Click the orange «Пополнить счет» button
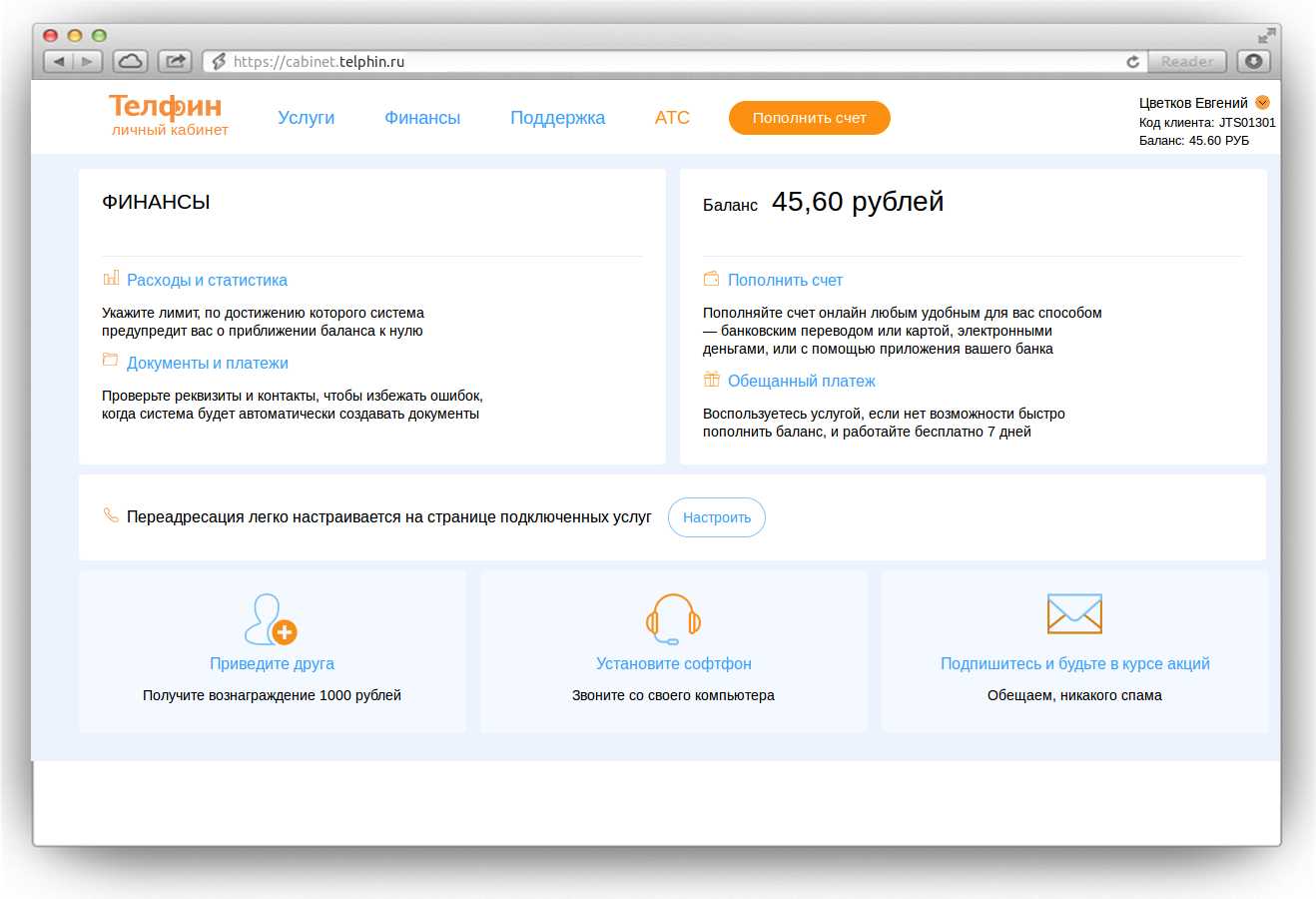This screenshot has width=1316, height=899. pos(809,117)
